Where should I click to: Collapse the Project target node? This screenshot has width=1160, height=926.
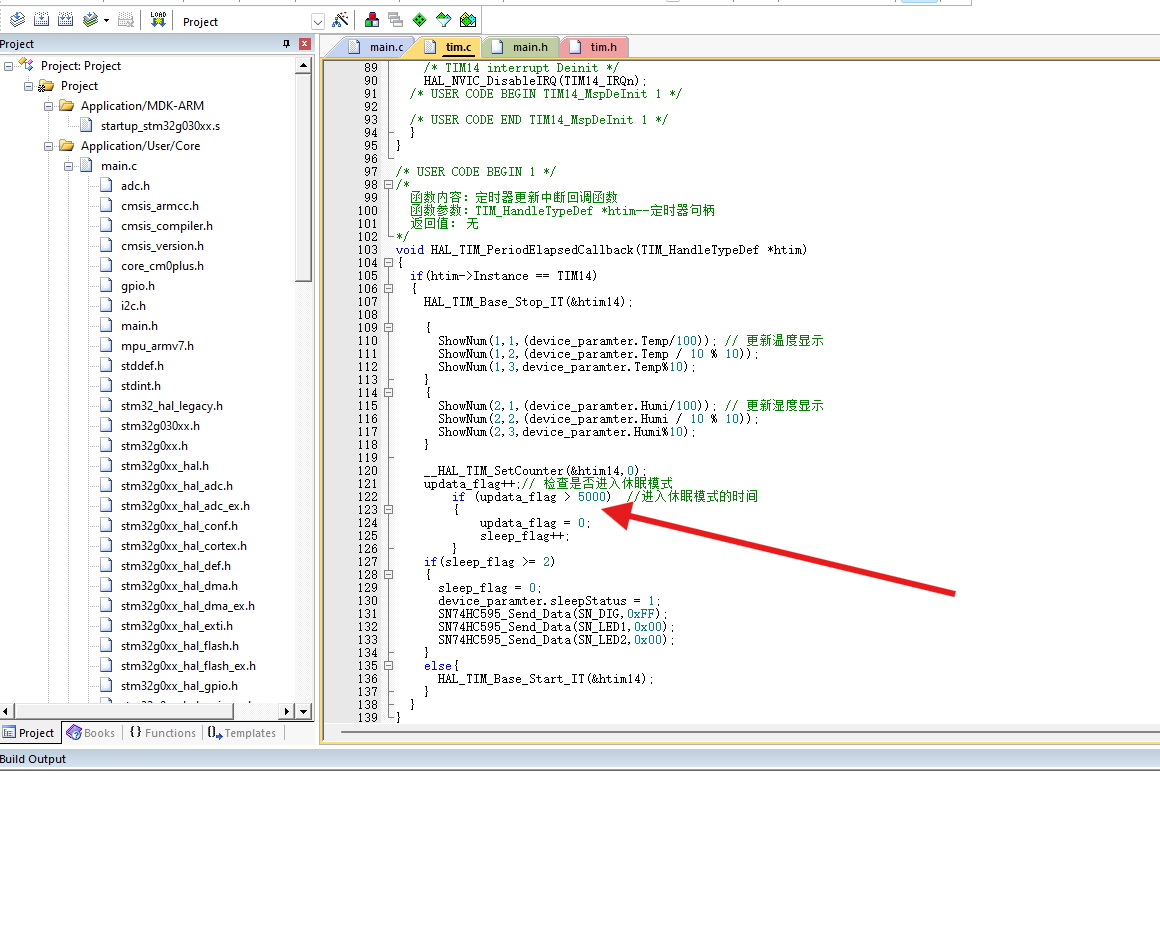click(29, 86)
